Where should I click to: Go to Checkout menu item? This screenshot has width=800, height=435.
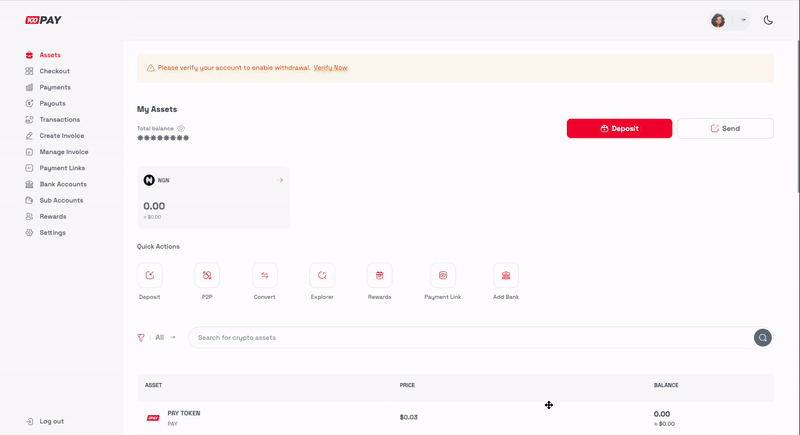coord(55,71)
